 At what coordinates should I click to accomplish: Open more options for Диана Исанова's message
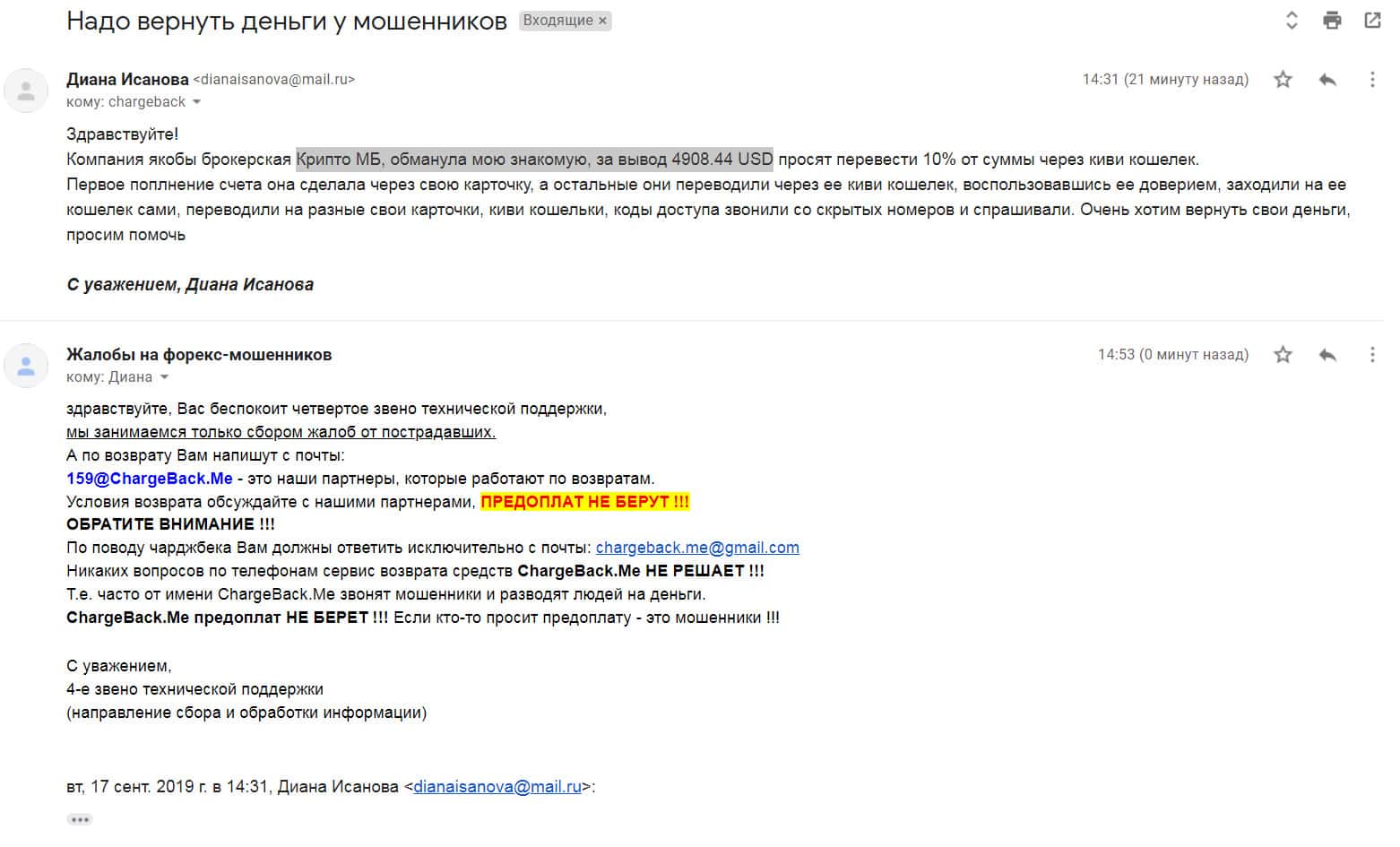tap(1372, 80)
